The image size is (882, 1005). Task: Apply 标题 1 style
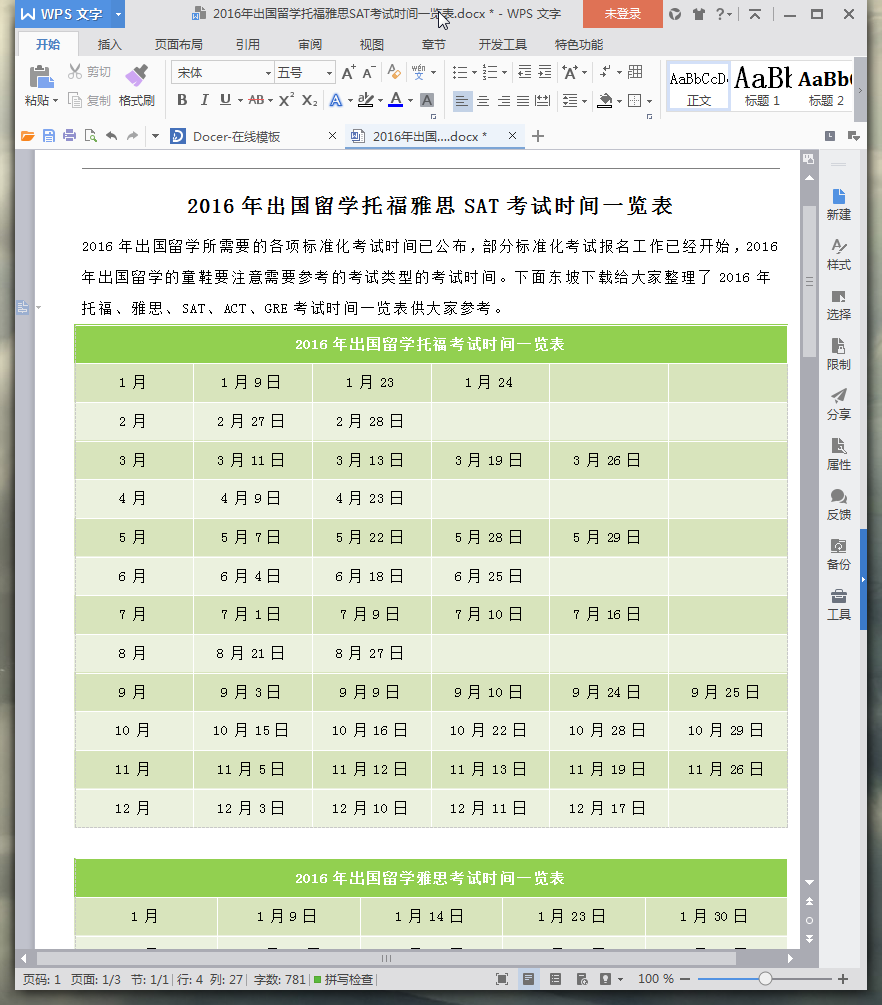pyautogui.click(x=762, y=87)
